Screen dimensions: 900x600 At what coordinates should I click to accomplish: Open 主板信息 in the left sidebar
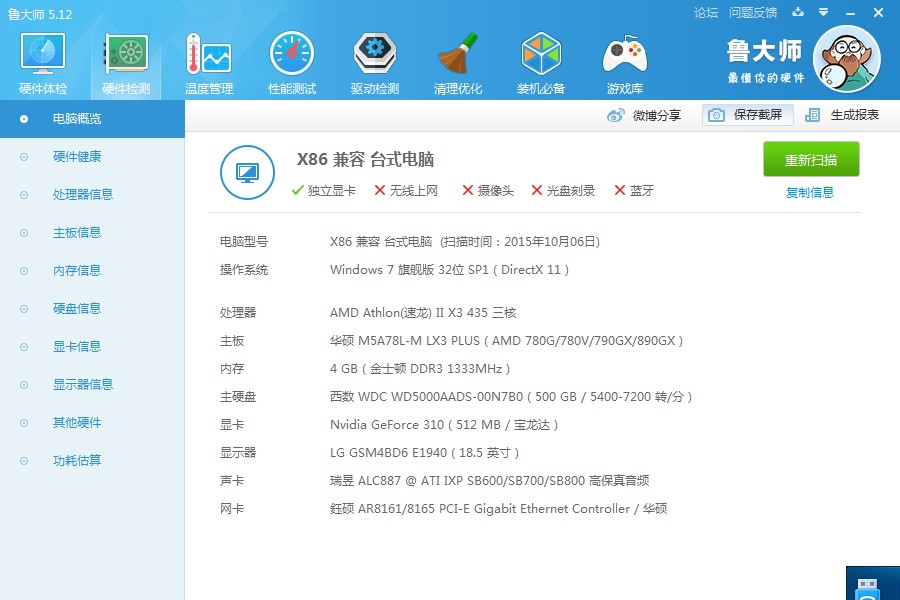(77, 233)
